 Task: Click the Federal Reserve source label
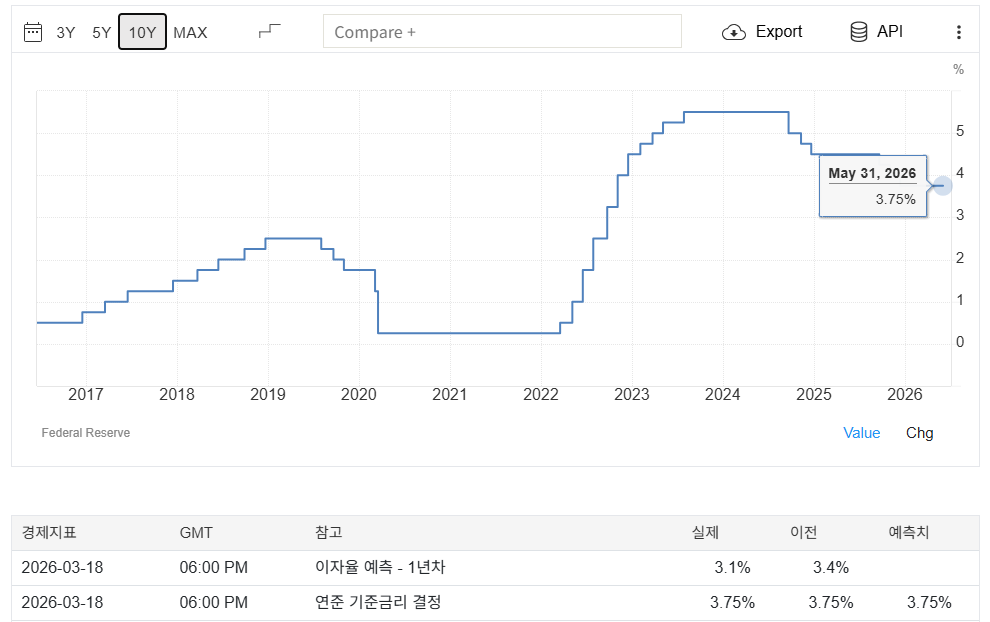(x=86, y=433)
